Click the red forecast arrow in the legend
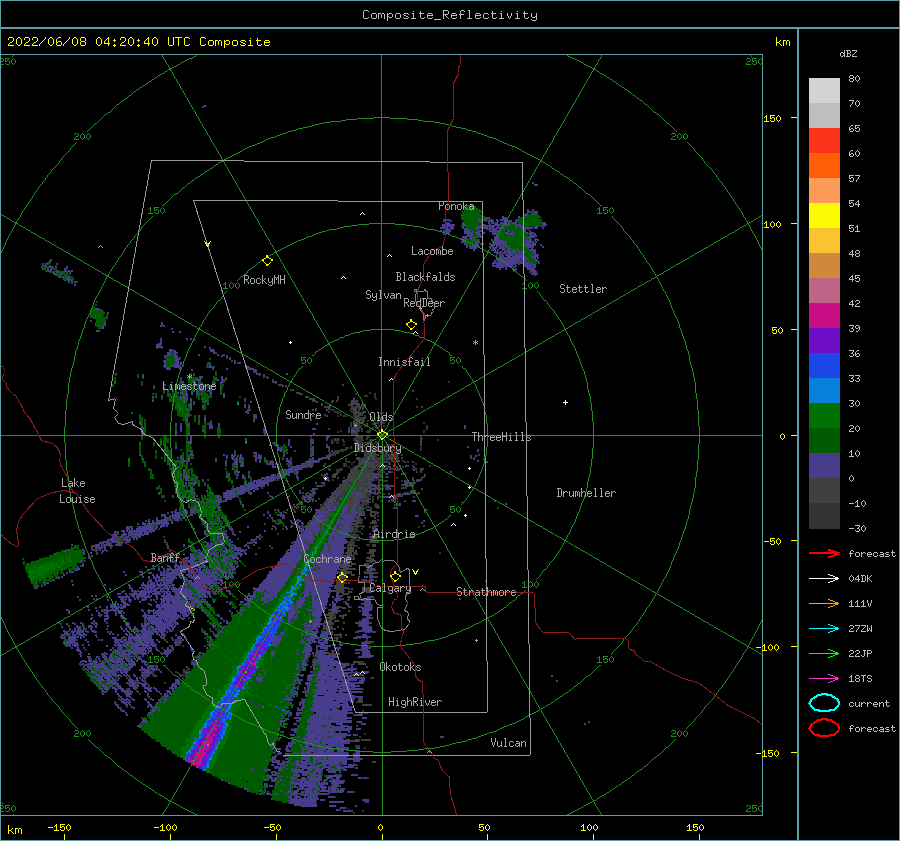Image resolution: width=900 pixels, height=841 pixels. pyautogui.click(x=824, y=553)
